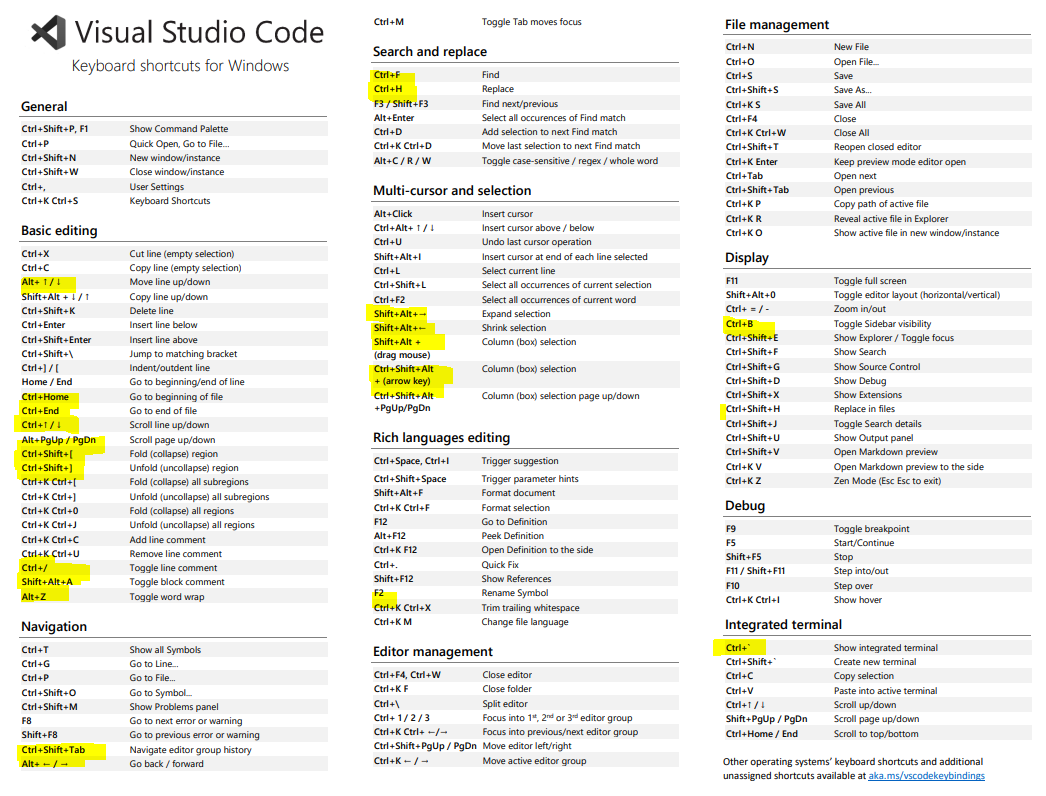Click the 'Go back / forward' text

tap(167, 764)
